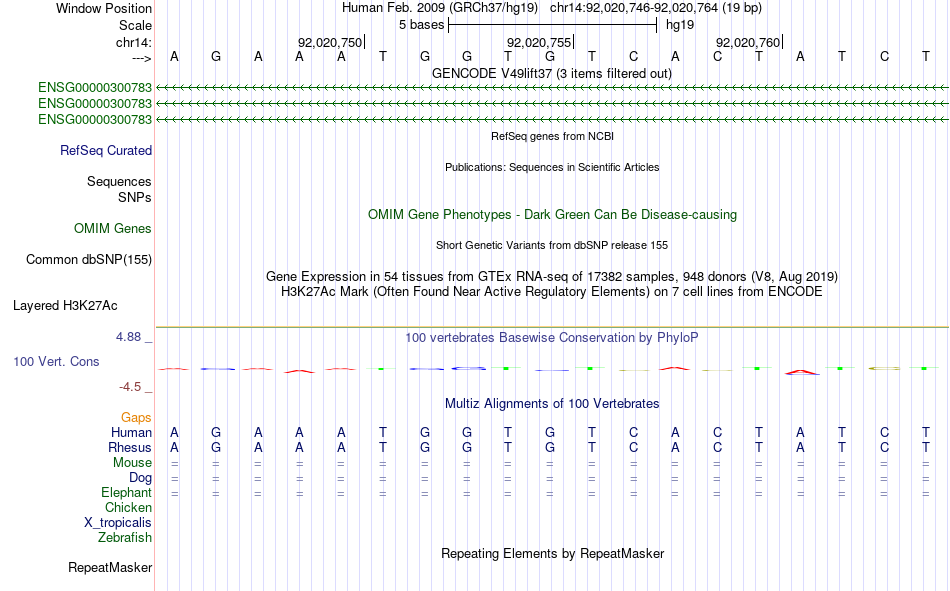
Task: Click the scale bar line beside 5 bases
Action: pyautogui.click(x=553, y=25)
